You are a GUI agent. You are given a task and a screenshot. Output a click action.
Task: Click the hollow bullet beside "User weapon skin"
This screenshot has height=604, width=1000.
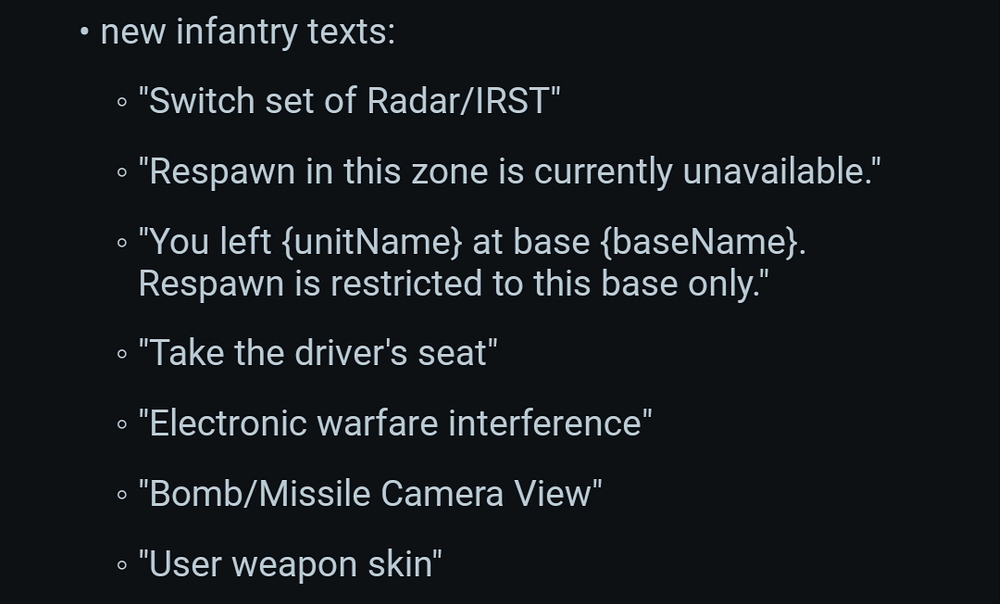122,565
